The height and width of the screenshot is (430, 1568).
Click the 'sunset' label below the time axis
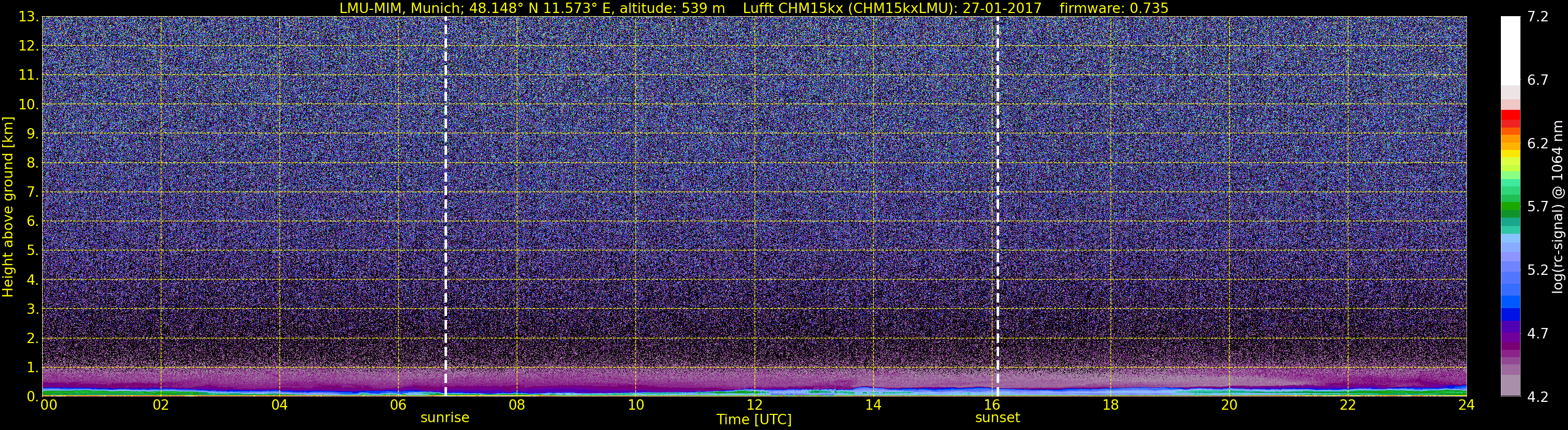tap(998, 418)
